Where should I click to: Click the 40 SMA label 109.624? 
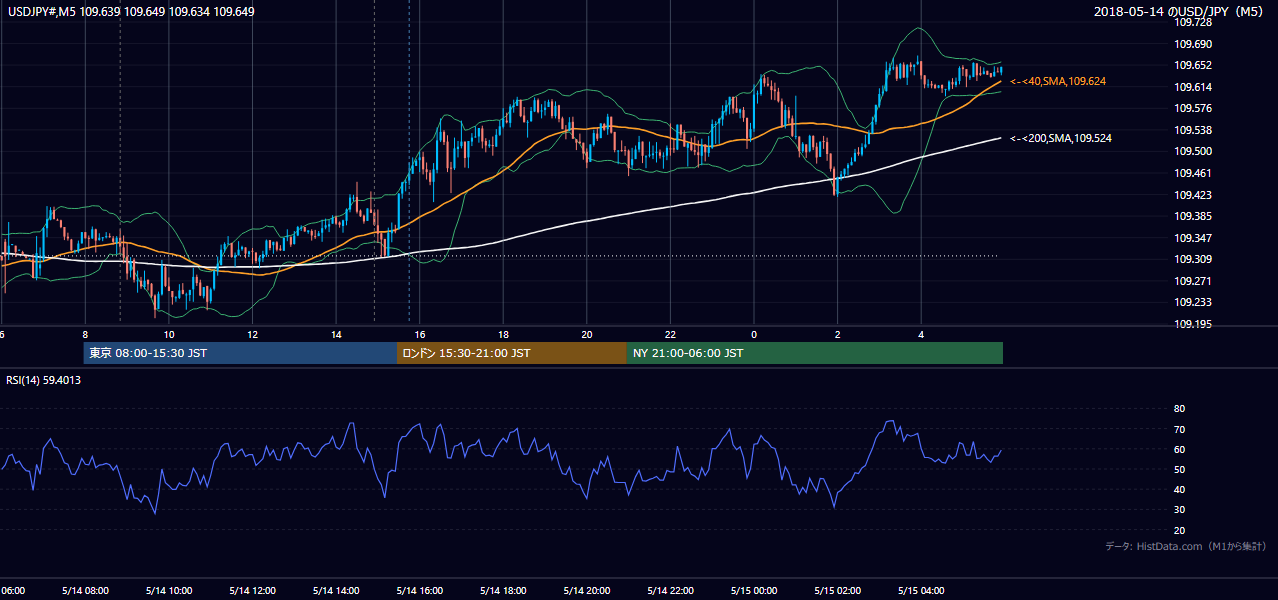(x=1058, y=81)
